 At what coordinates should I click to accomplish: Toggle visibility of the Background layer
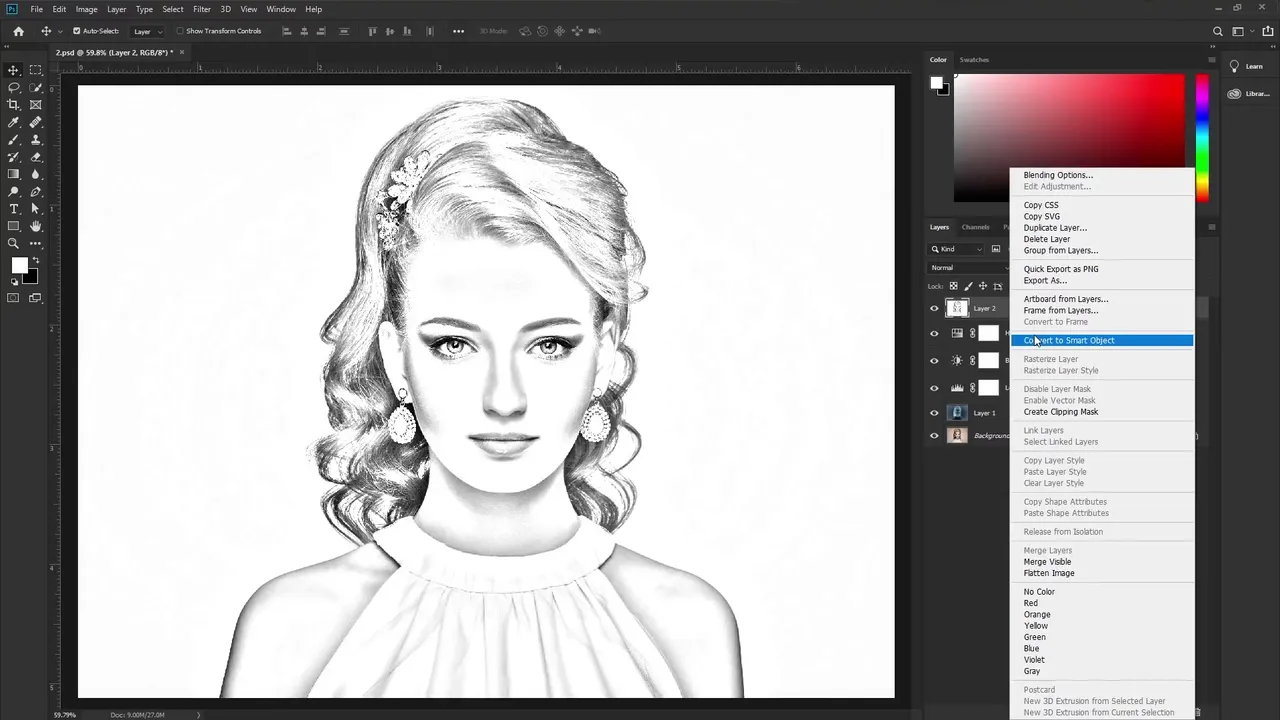(x=934, y=436)
